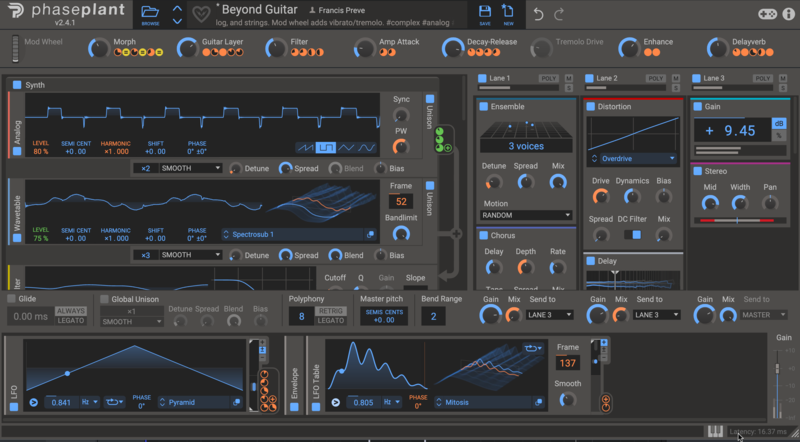Show the on-screen keyboard icon

point(714,431)
